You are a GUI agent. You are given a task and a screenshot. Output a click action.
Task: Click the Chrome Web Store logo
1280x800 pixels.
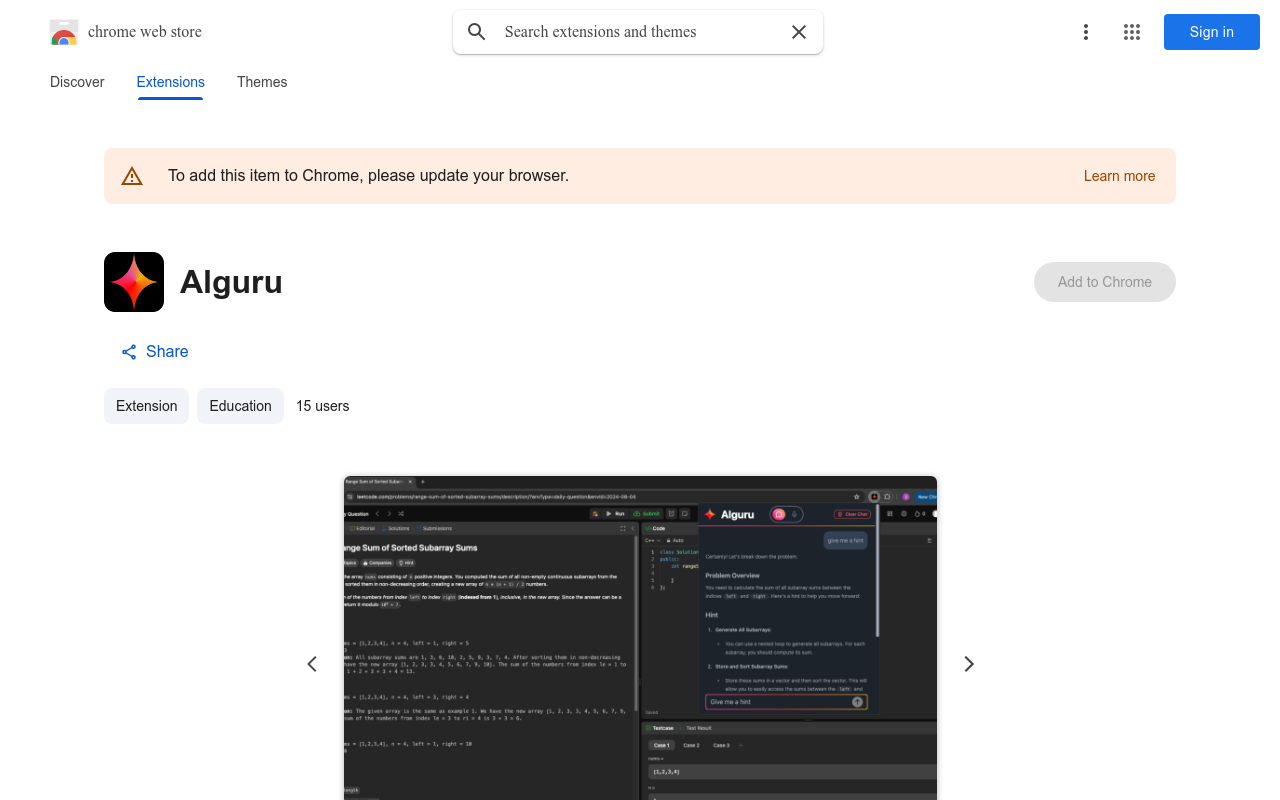pyautogui.click(x=64, y=32)
